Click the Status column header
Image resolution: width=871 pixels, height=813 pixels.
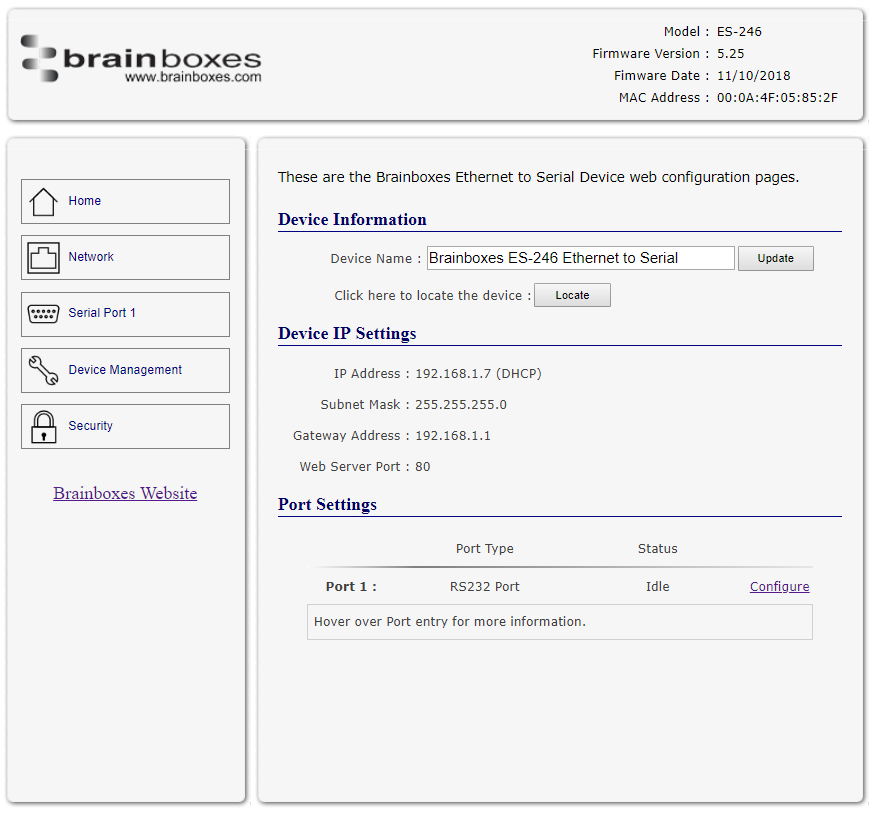tap(658, 549)
